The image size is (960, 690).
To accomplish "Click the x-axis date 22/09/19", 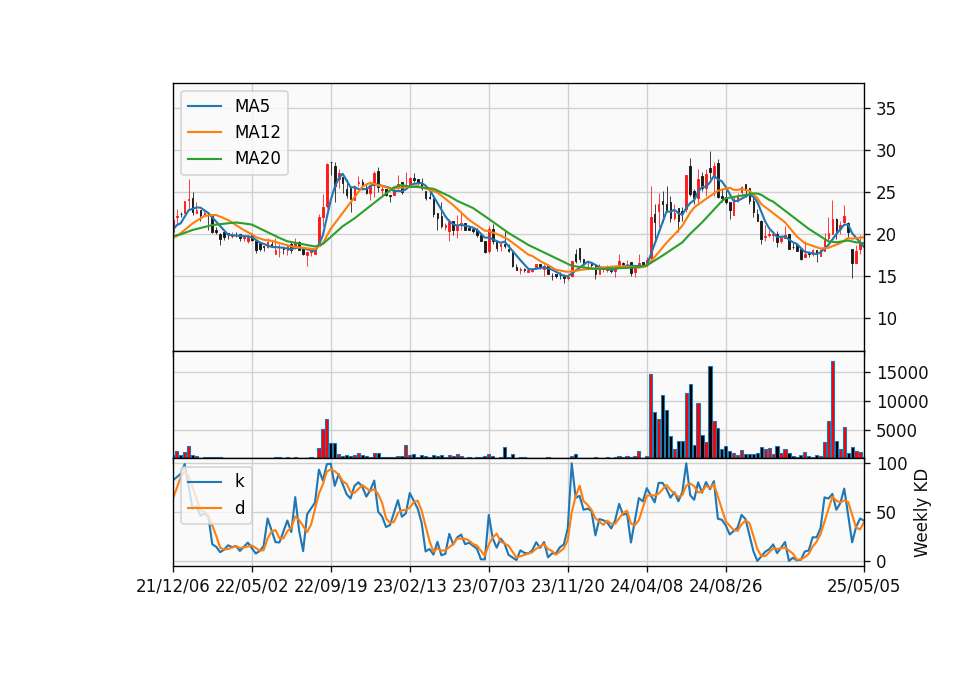I will click(x=331, y=586).
